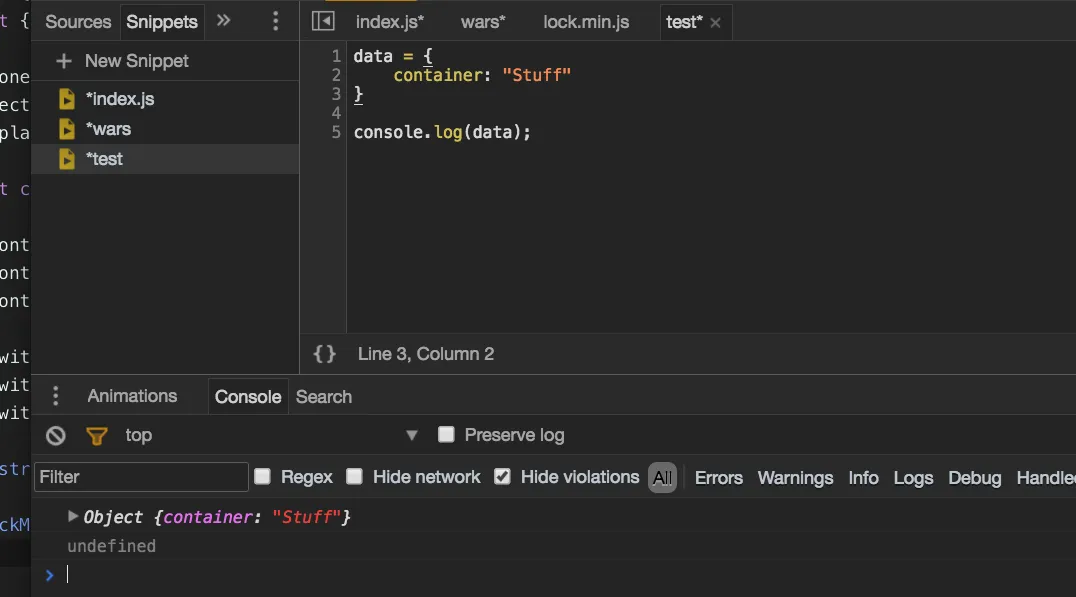Toggle the navigator sidebar pane icon
Viewport: 1076px width, 597px height.
(x=323, y=21)
